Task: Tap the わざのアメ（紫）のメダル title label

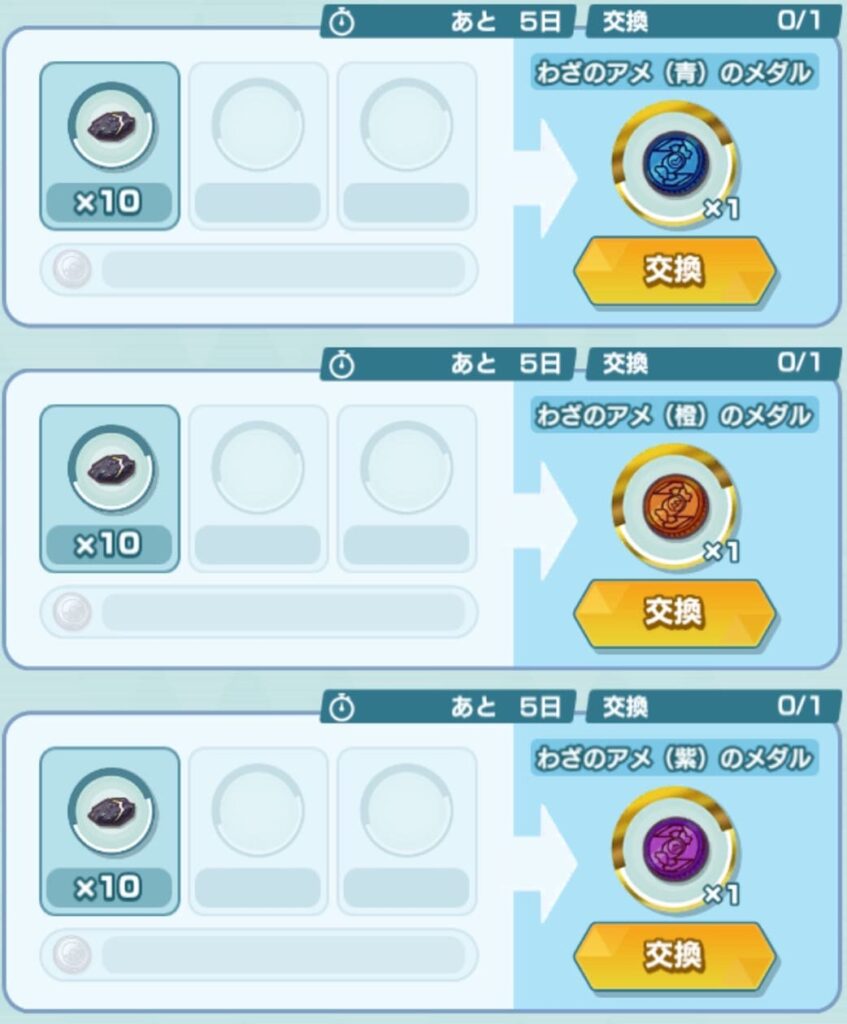Action: (674, 758)
